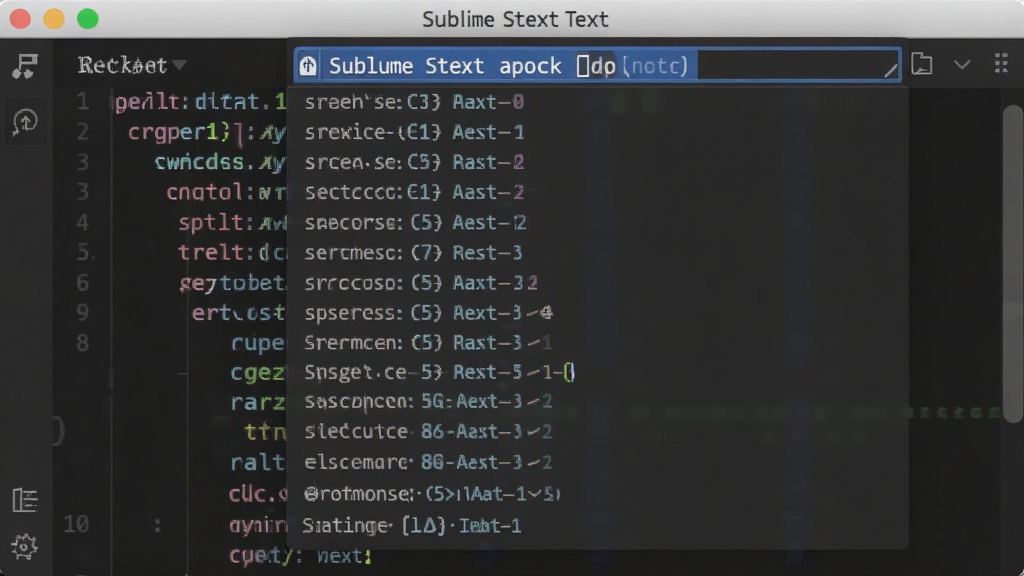Select the 'rotmonse: (5>' entry
The image size is (1024, 576).
598,494
